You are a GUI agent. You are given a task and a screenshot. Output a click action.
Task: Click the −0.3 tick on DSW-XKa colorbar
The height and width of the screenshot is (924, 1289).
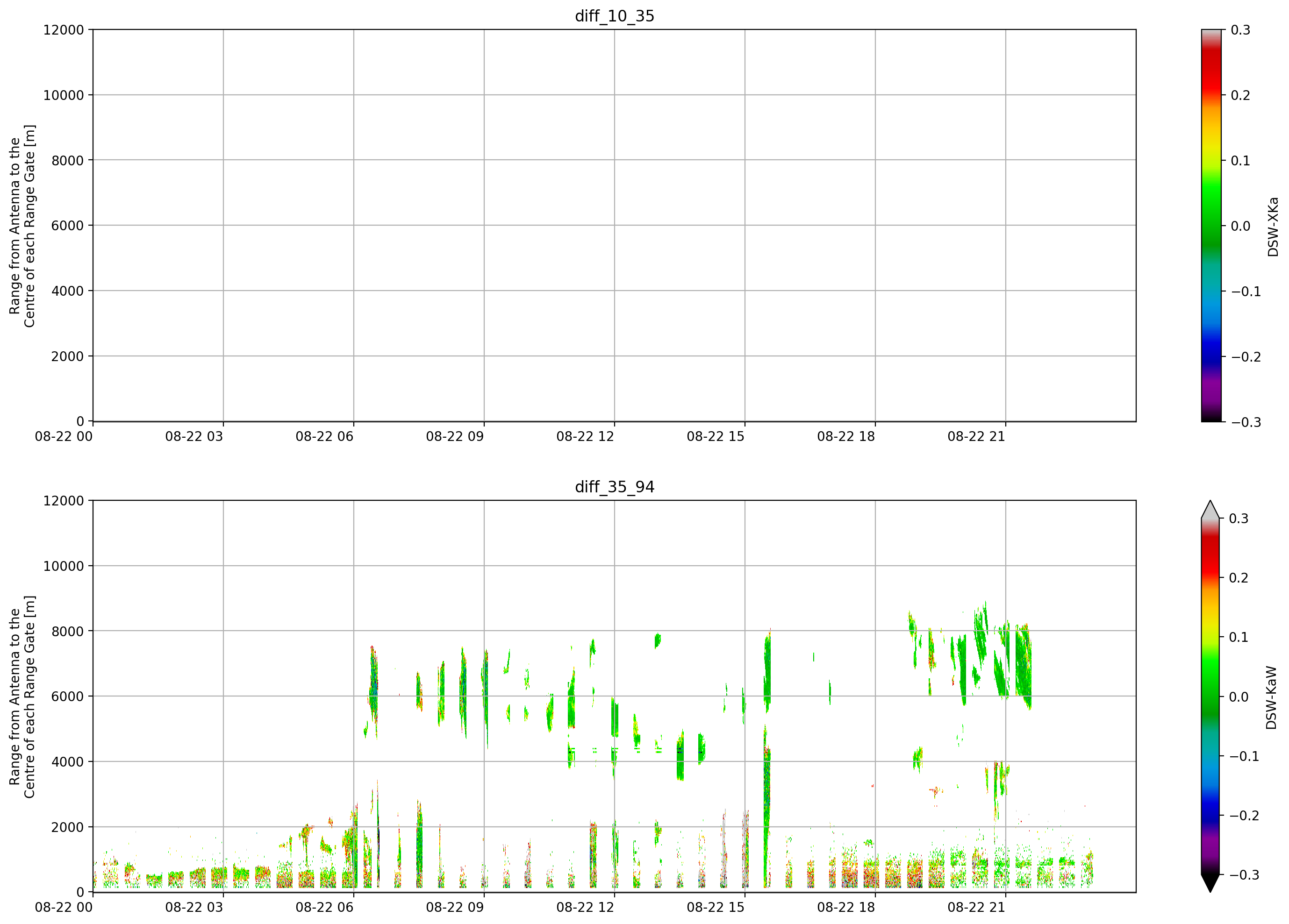click(x=1246, y=423)
